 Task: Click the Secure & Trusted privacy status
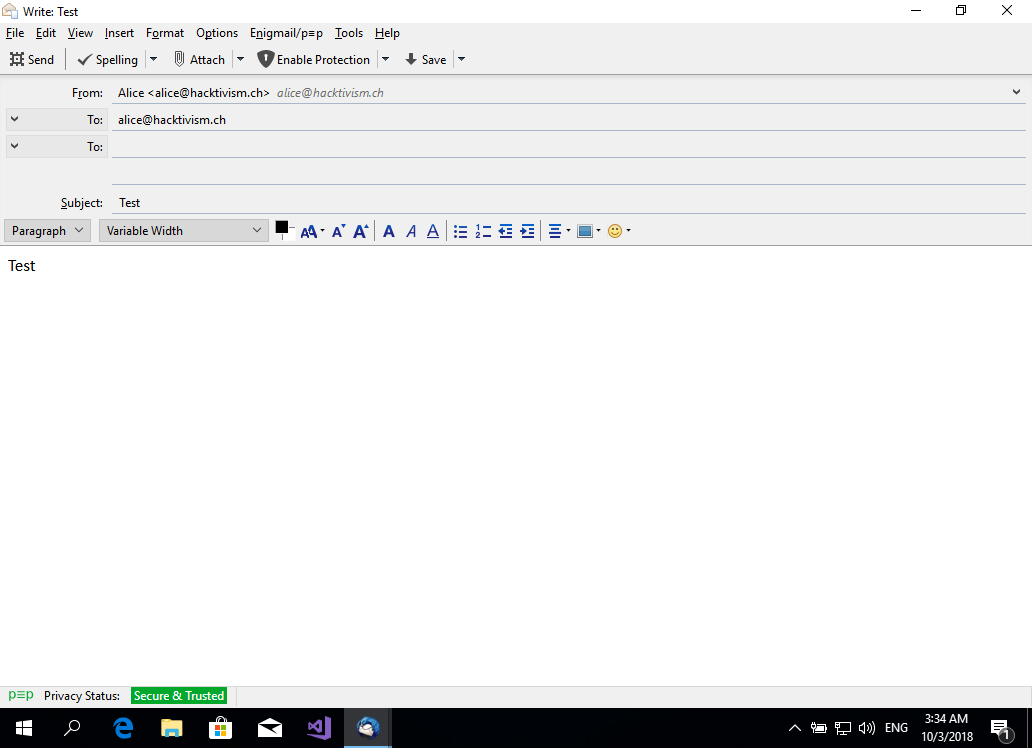click(x=179, y=696)
